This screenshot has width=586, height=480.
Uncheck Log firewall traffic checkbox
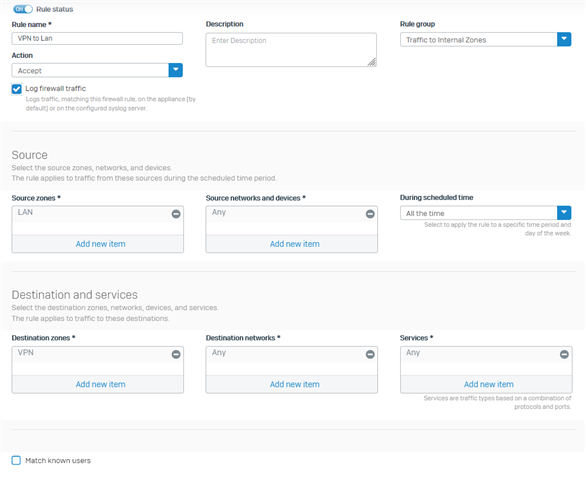[x=16, y=89]
